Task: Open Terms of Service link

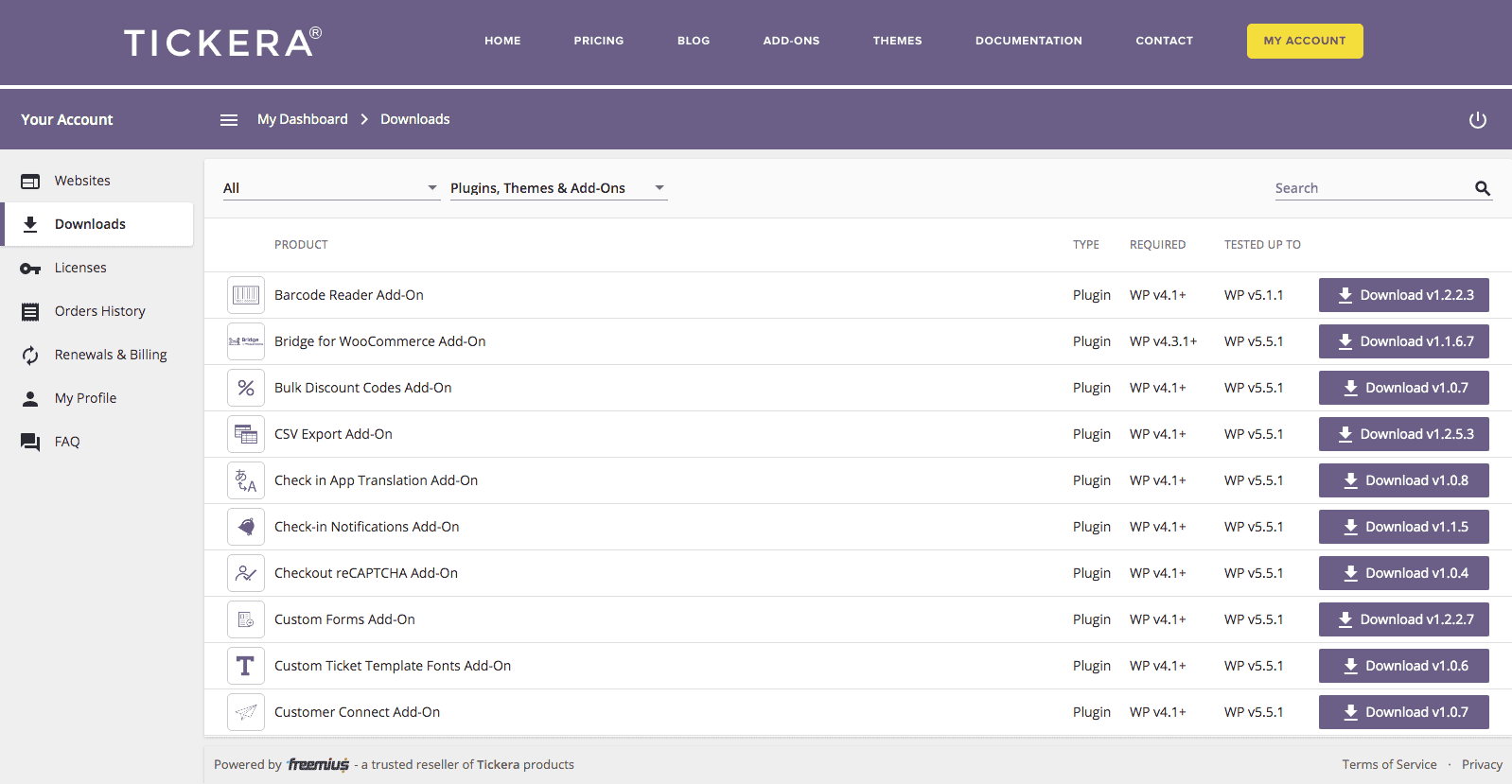Action: (1389, 764)
